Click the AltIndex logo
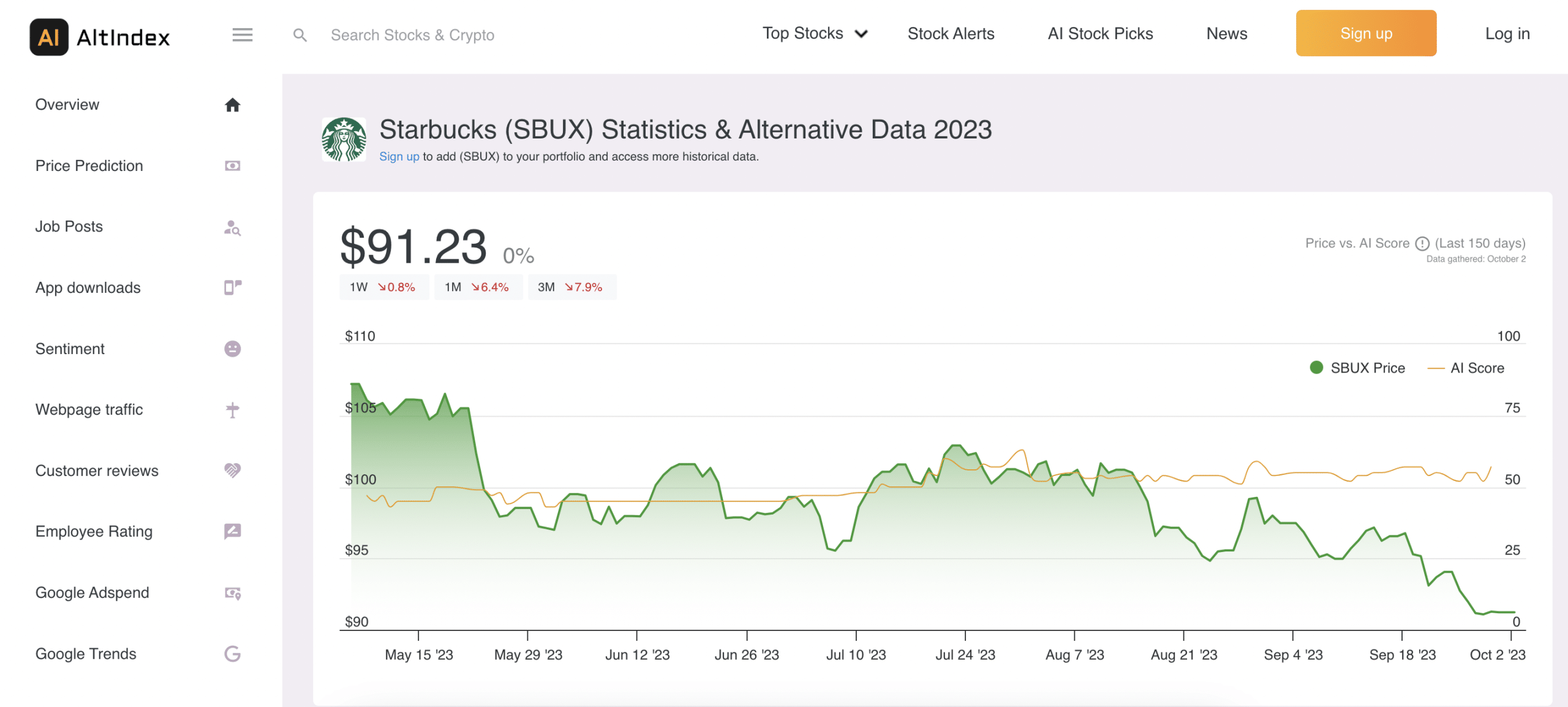The width and height of the screenshot is (1568, 707). click(x=100, y=37)
